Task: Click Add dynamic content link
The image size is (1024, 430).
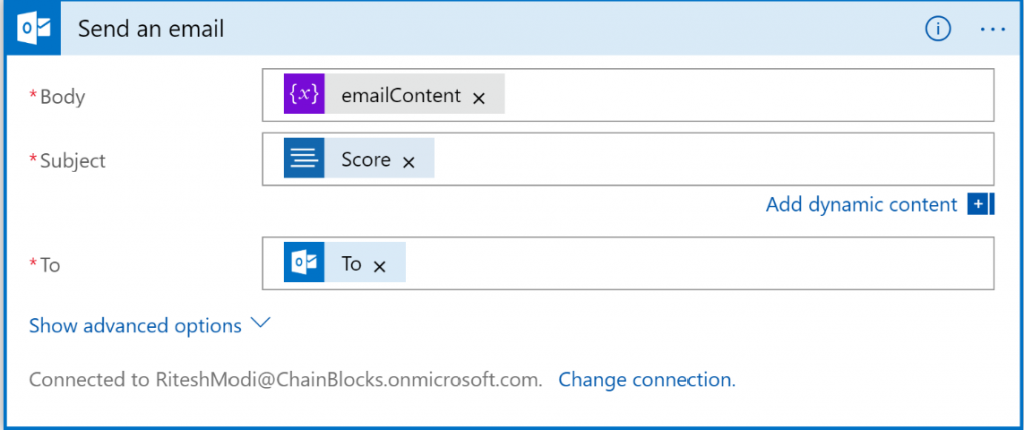Action: click(x=861, y=204)
